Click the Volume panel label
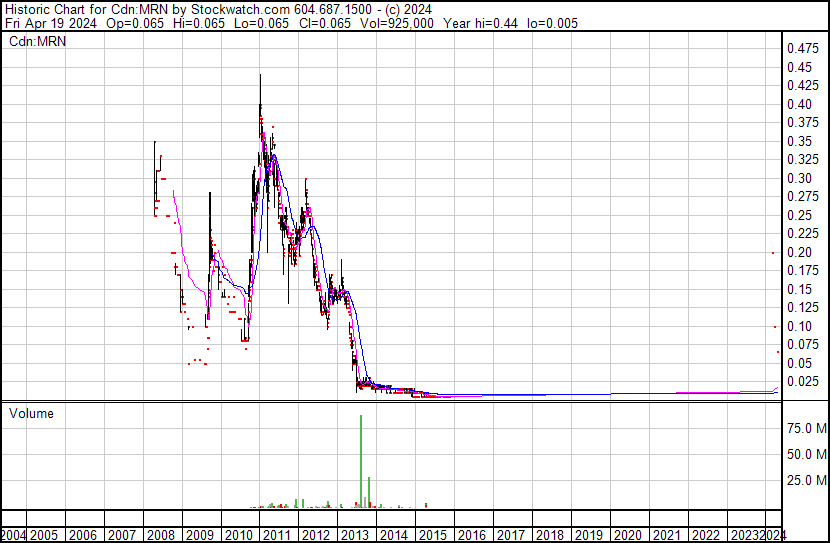830x543 pixels. [x=31, y=413]
